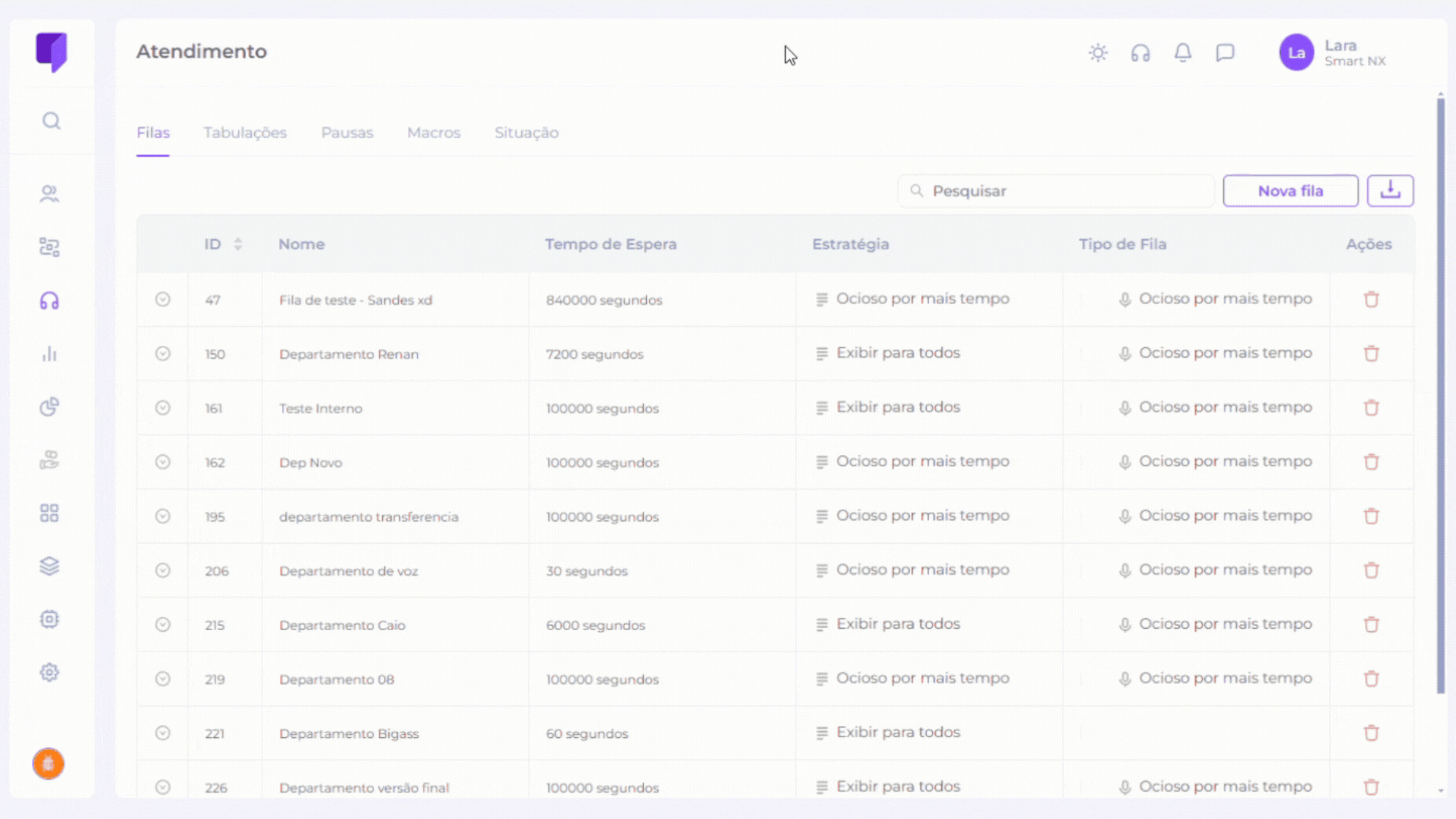Expand the departamento transferencia row
This screenshot has width=1456, height=819.
pos(163,516)
